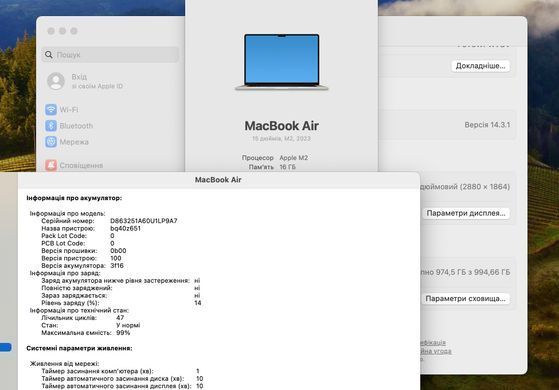
Task: Click the (2880 x 1864) display resolution text
Action: click(x=485, y=186)
